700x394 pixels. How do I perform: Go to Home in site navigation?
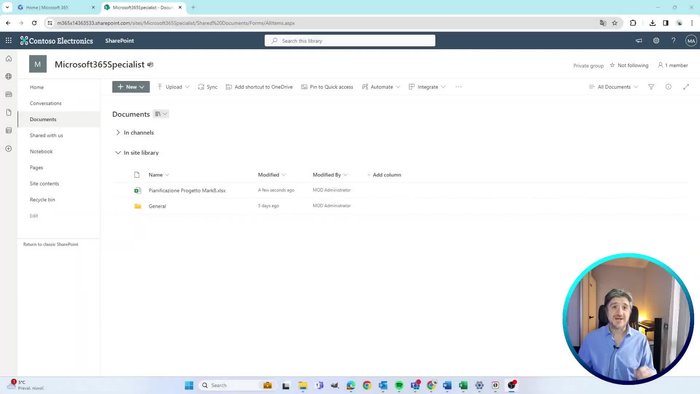37,87
